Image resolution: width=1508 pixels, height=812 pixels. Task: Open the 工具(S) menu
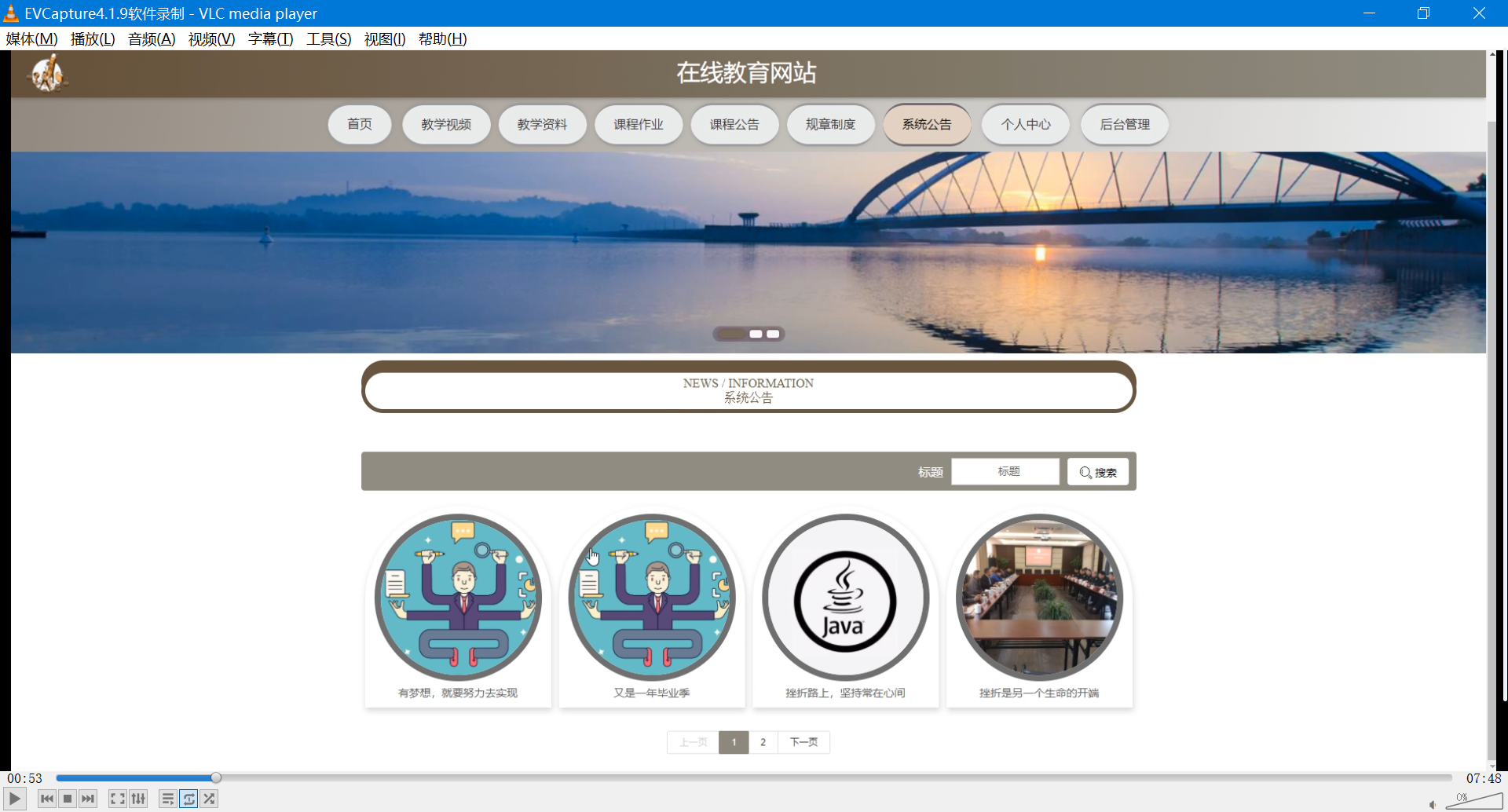pos(329,38)
